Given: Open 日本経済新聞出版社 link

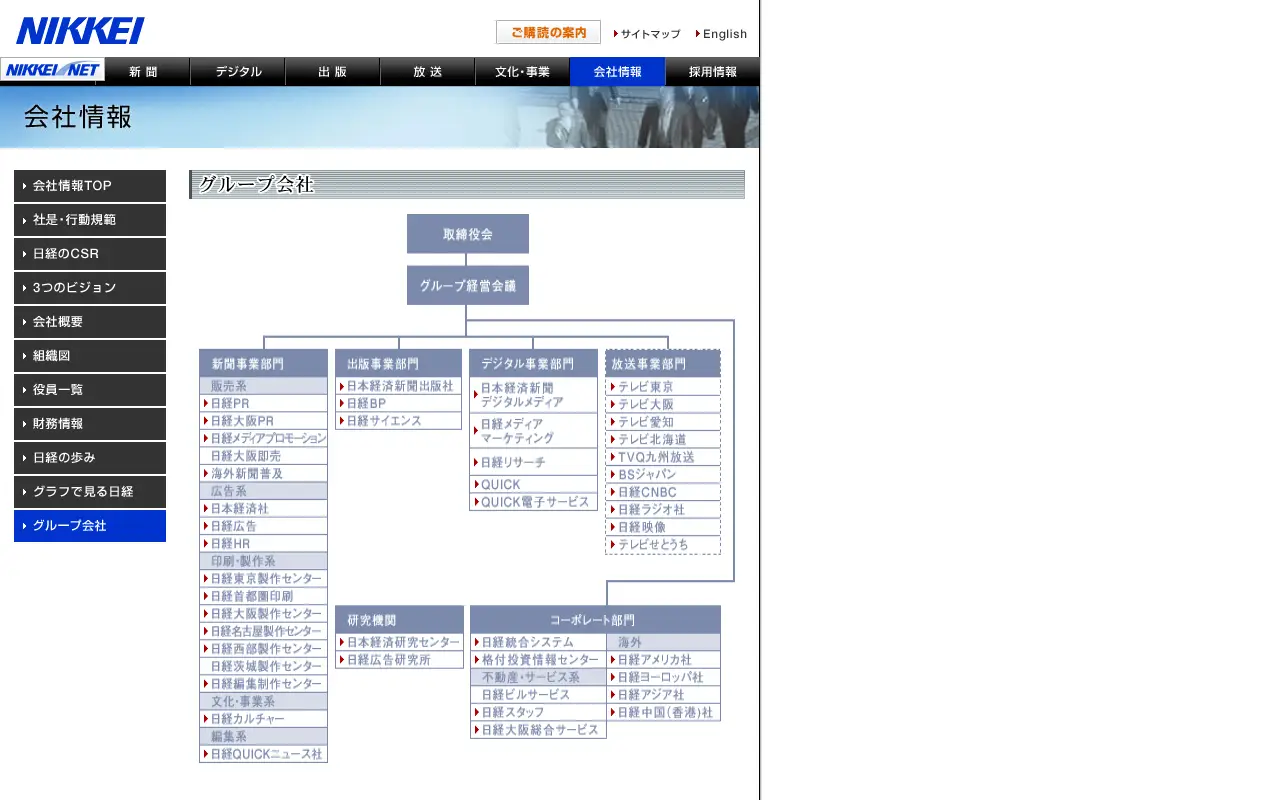Looking at the screenshot, I should pos(399,386).
